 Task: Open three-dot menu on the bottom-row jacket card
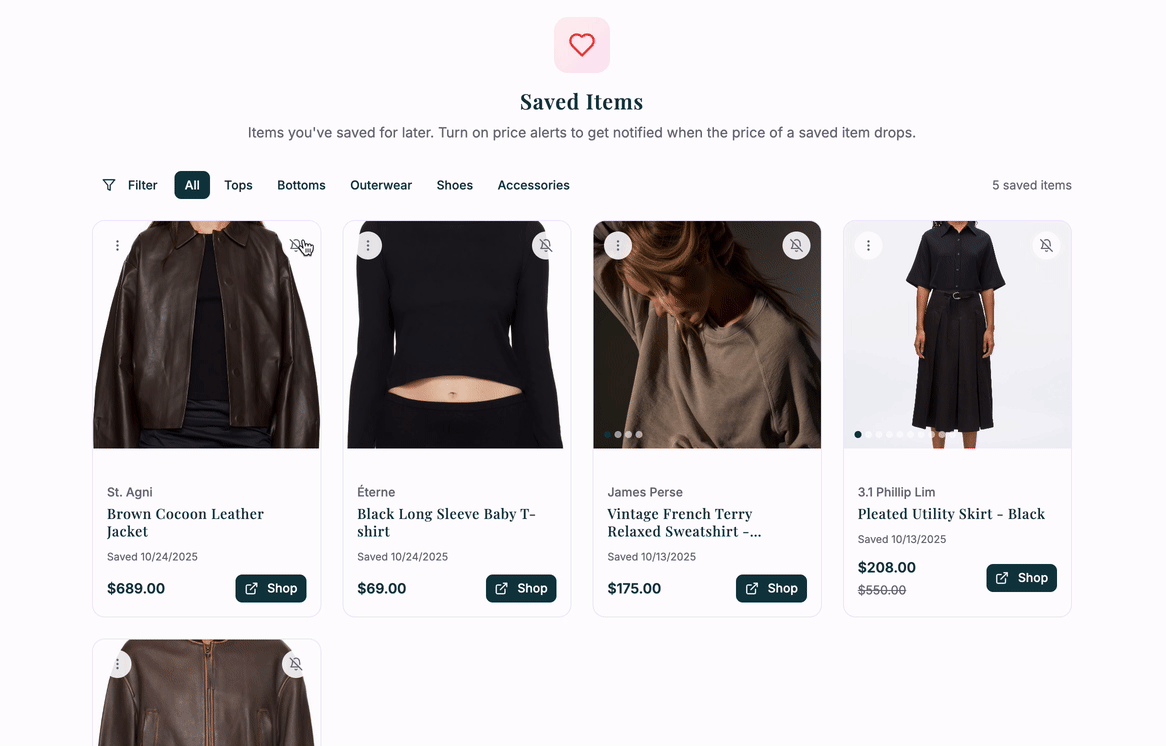[118, 664]
